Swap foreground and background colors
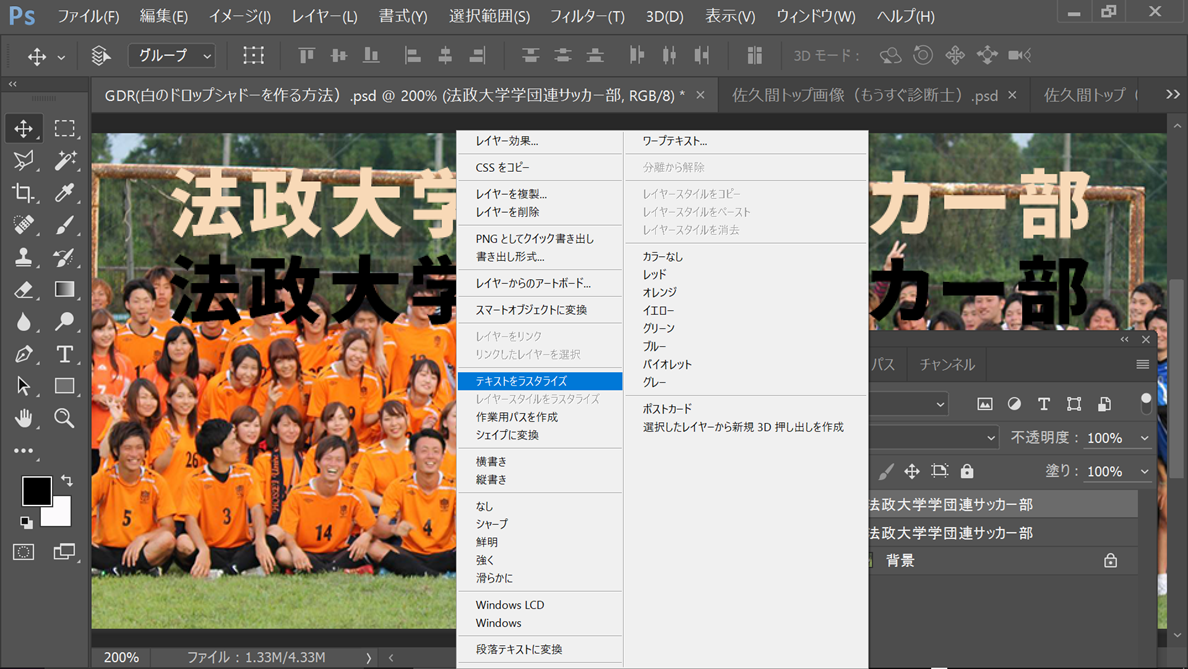 pyautogui.click(x=67, y=480)
